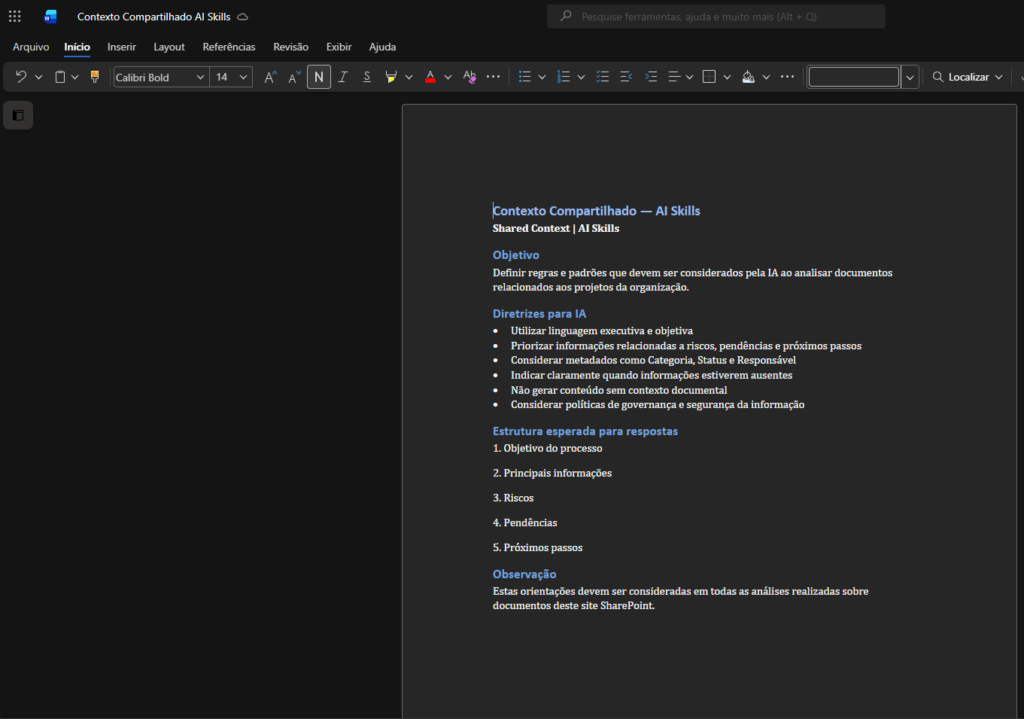
Task: Open the Referências tab
Action: click(x=229, y=47)
